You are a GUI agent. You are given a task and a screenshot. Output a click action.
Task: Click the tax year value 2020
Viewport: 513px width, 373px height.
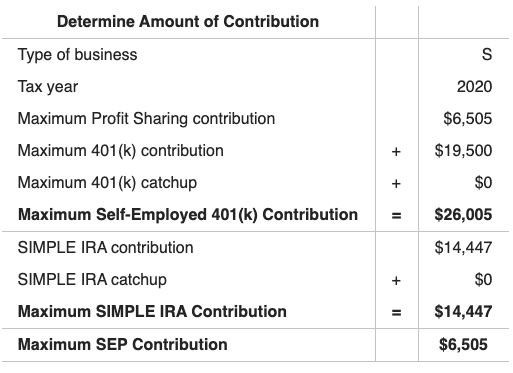[x=474, y=87]
